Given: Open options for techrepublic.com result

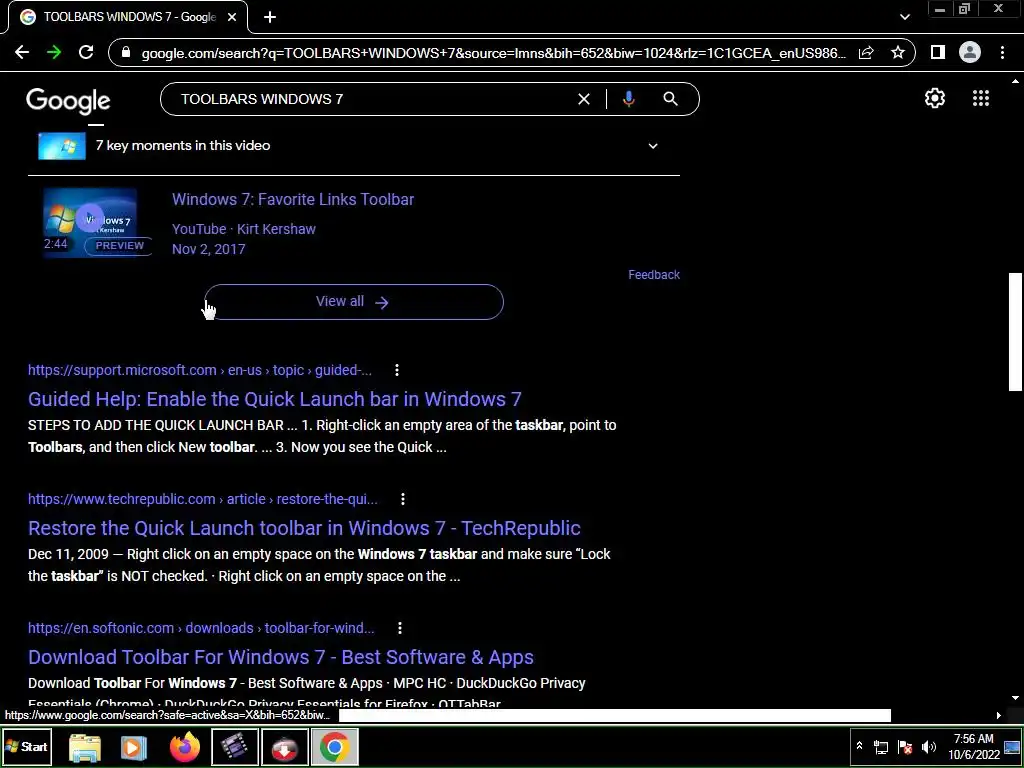Looking at the screenshot, I should [x=402, y=499].
